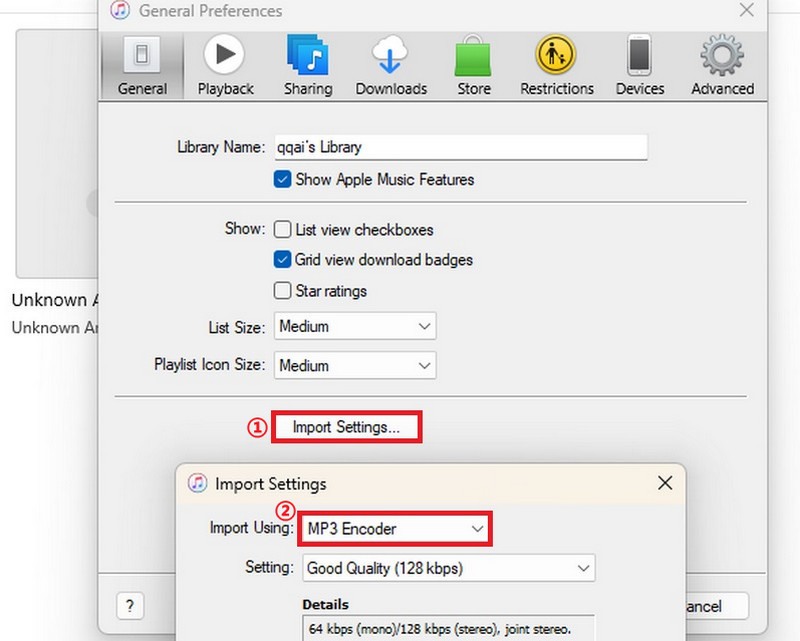
Task: Open the Playlist Icon Size dropdown
Action: click(355, 365)
